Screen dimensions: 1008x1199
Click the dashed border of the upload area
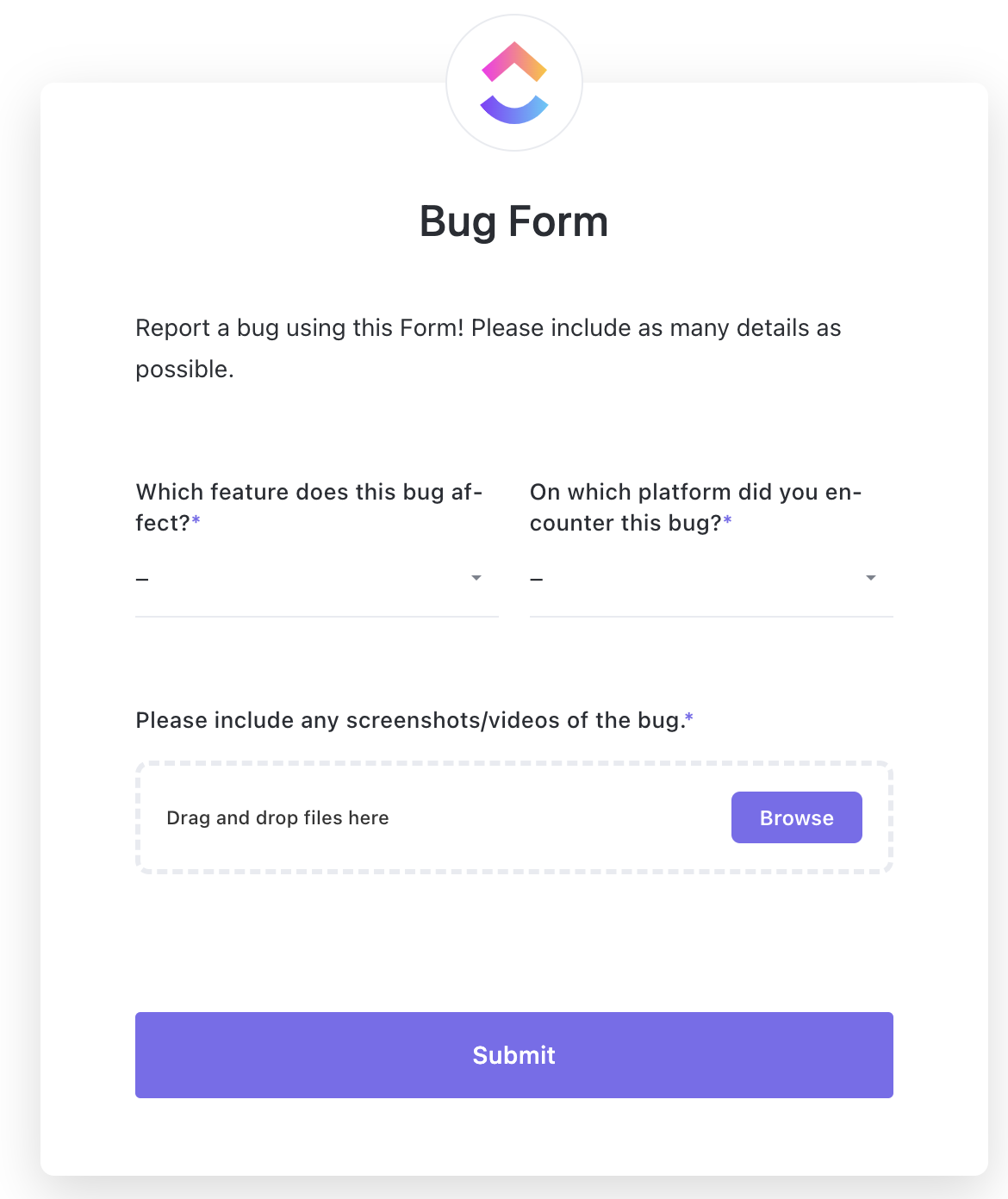(x=514, y=763)
